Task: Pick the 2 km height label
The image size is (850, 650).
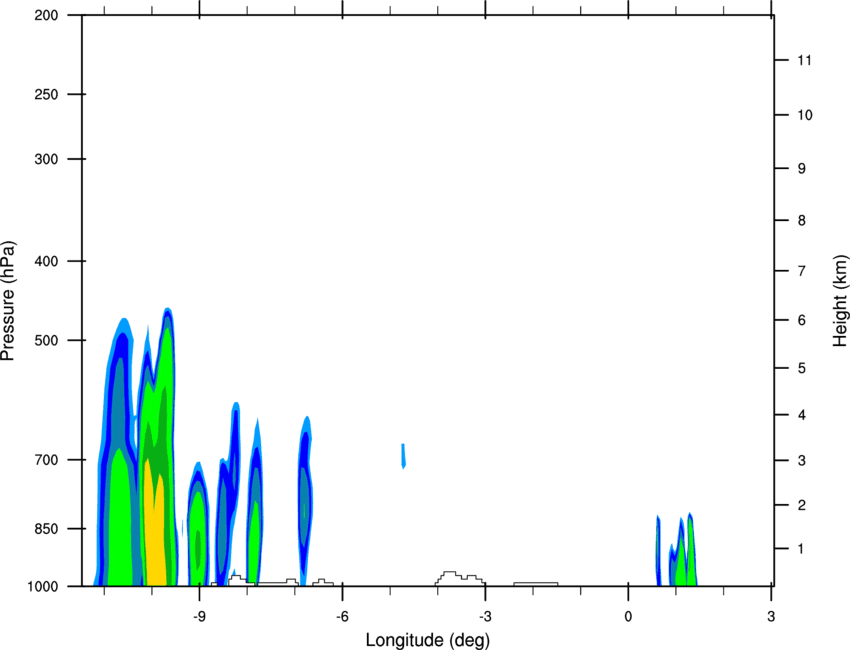Action: [x=802, y=505]
